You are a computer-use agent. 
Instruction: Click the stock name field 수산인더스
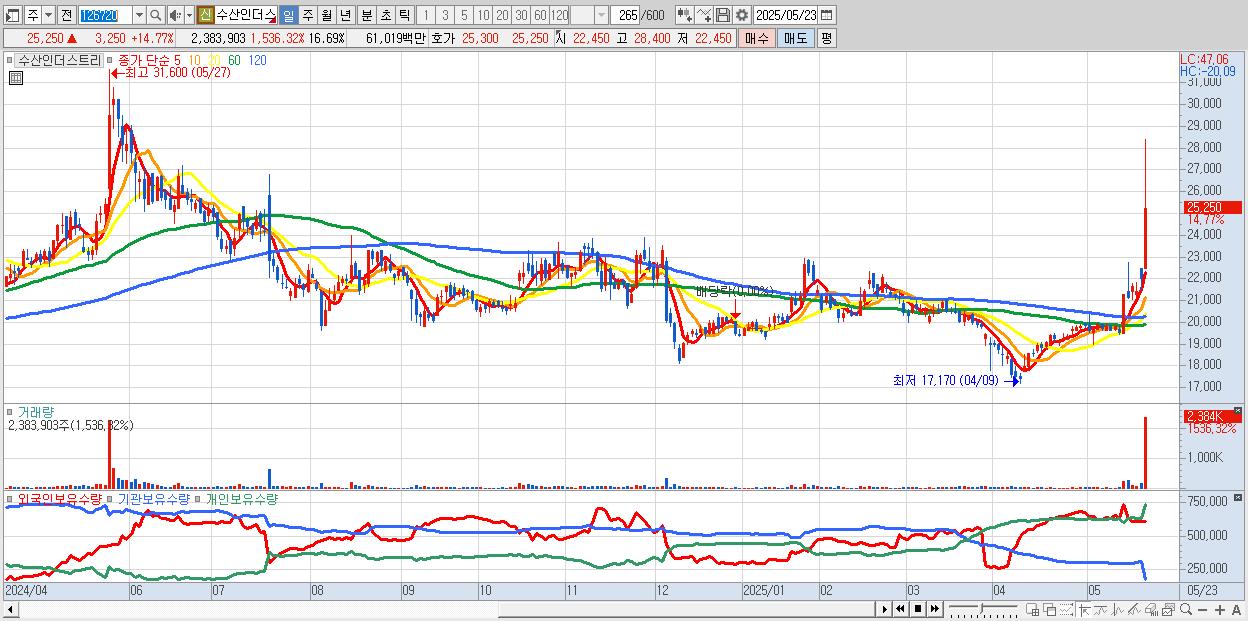point(245,15)
